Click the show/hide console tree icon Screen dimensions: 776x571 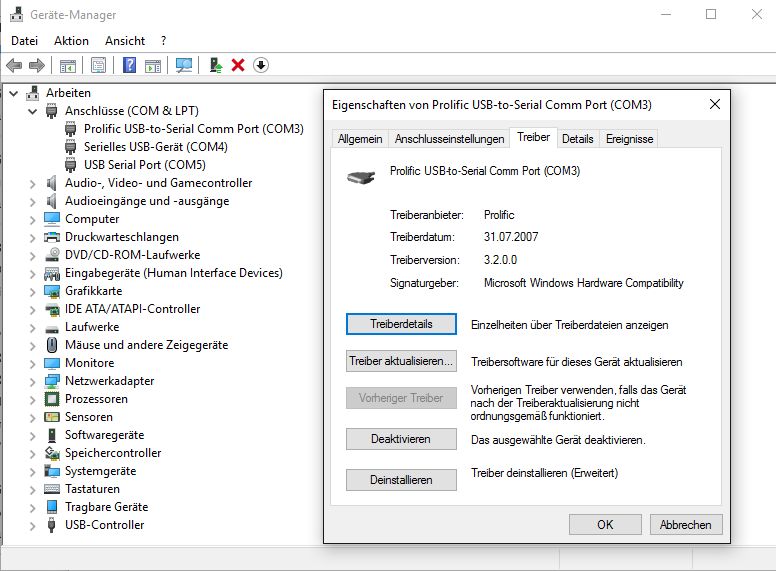click(68, 65)
